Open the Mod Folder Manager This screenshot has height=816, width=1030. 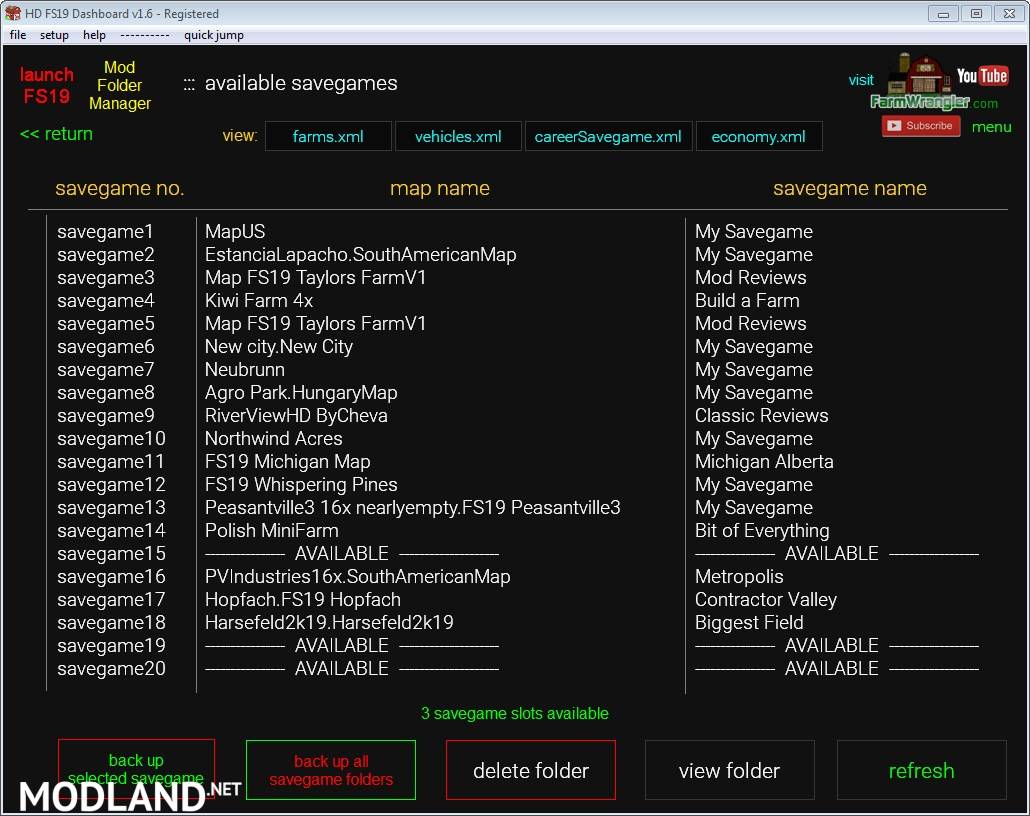tap(120, 85)
